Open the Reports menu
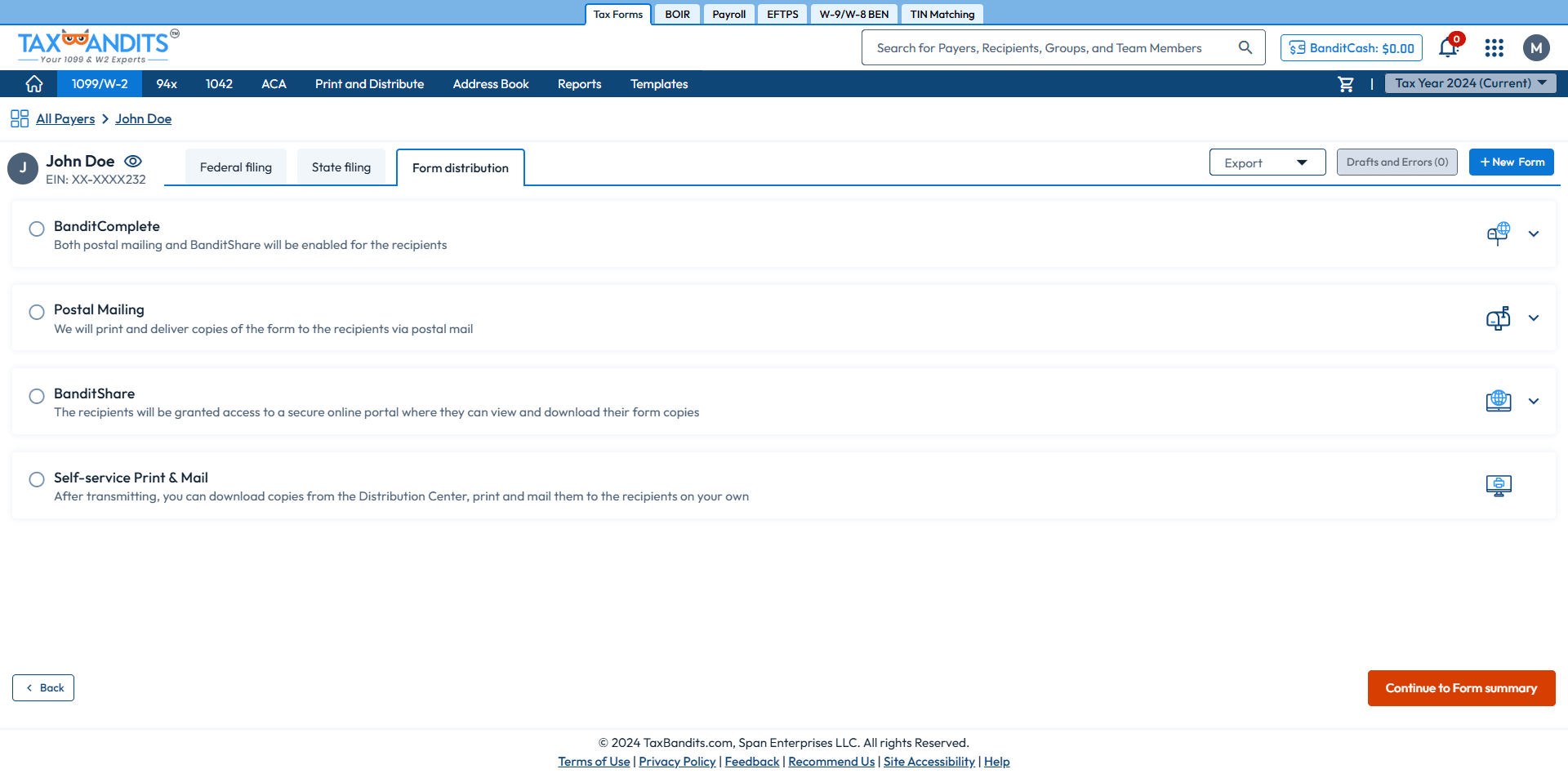Viewport: 1568px width, 778px height. pos(579,84)
